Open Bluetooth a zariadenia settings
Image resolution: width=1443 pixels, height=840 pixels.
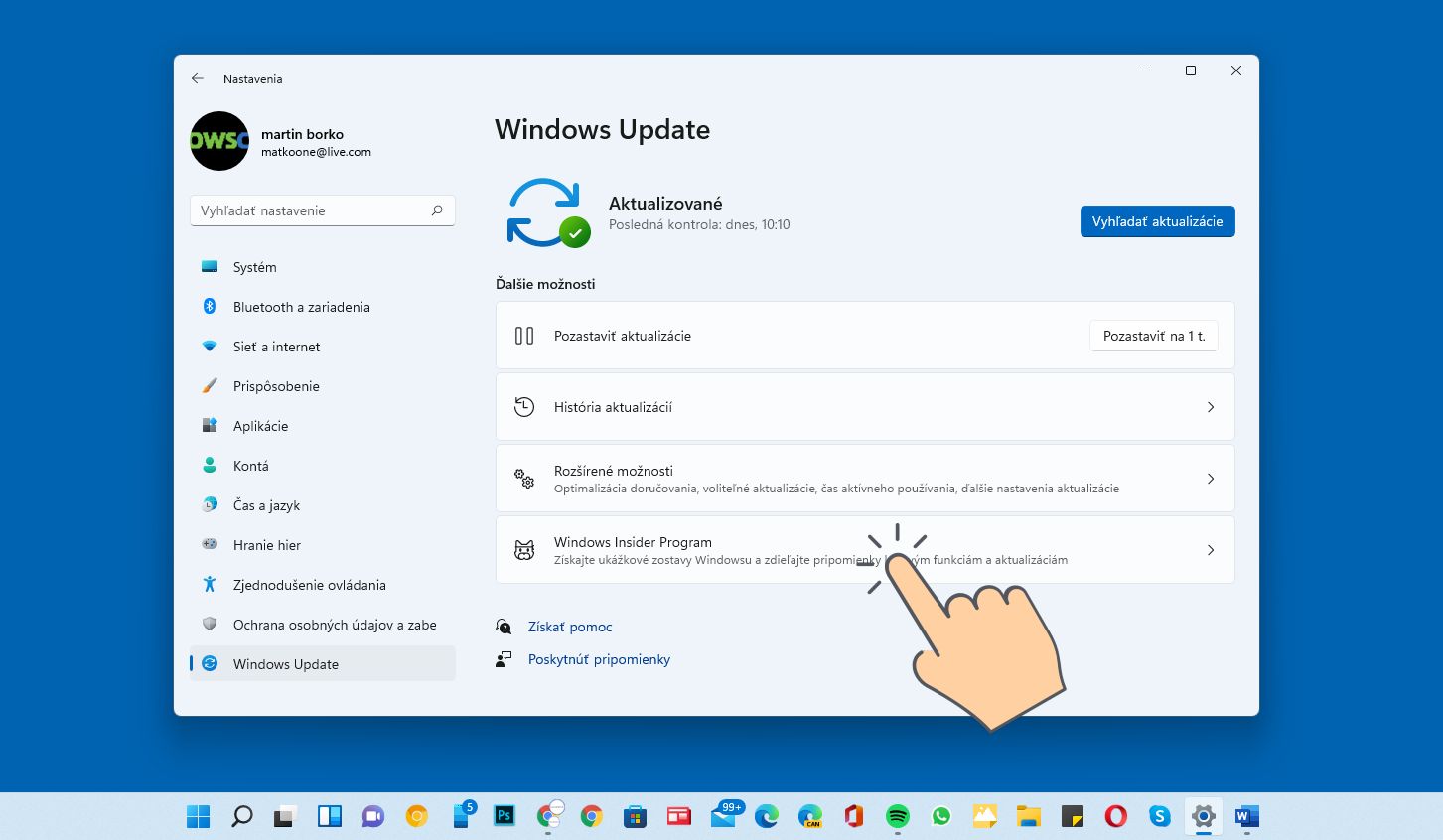[x=323, y=307]
